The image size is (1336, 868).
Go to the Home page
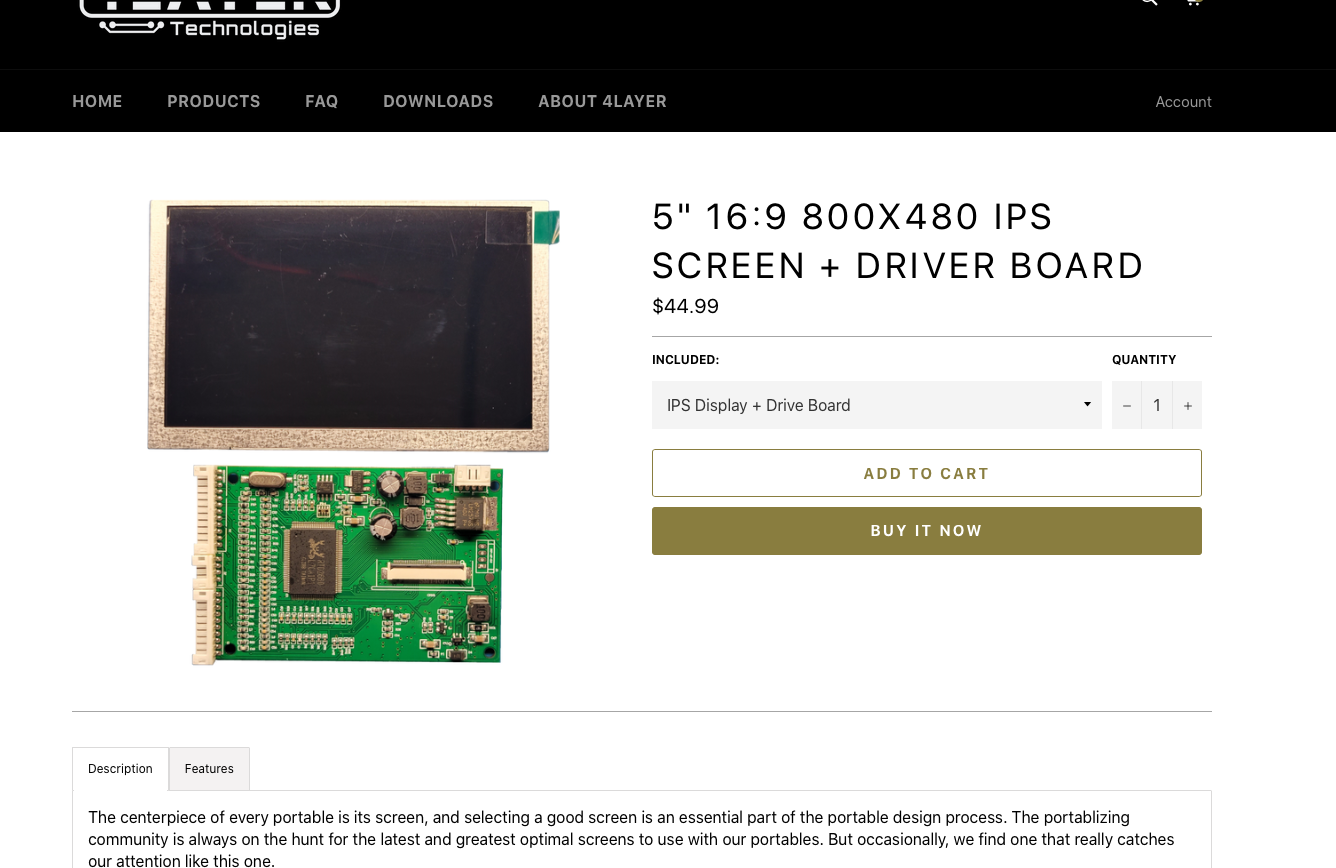click(x=97, y=101)
